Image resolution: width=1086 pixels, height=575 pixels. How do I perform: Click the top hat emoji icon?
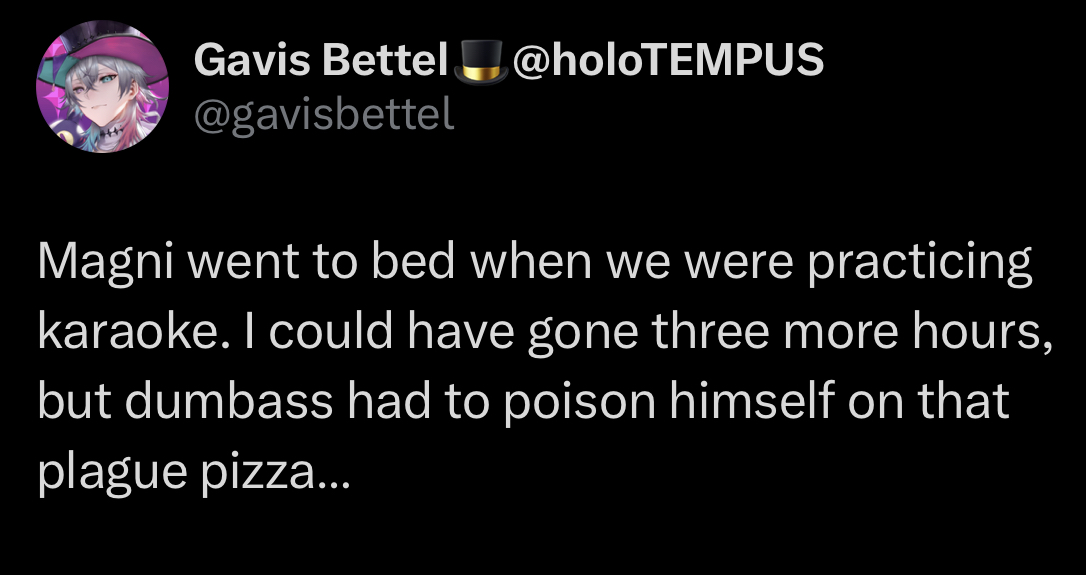tap(477, 62)
